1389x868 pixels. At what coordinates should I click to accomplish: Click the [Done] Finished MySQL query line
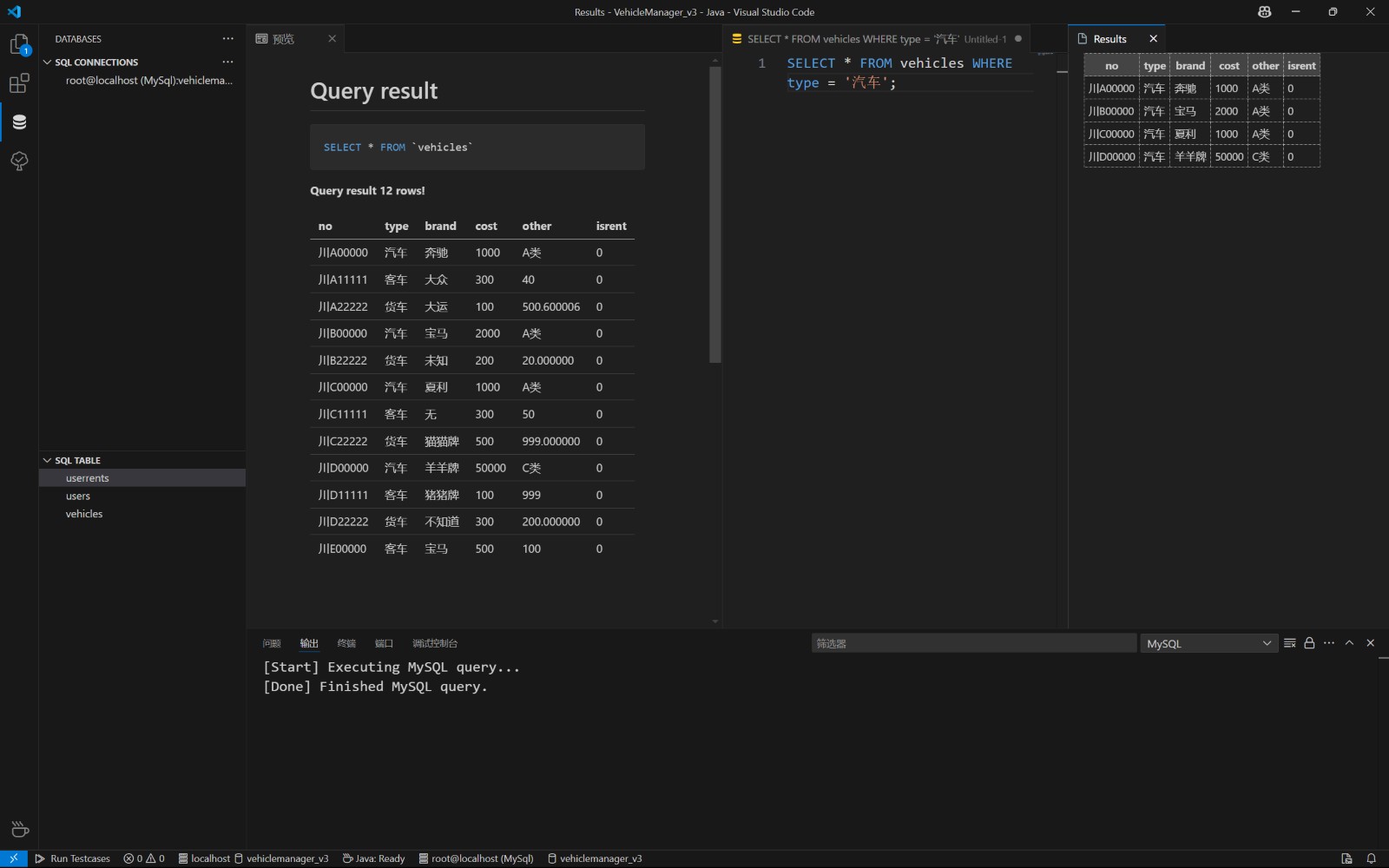375,687
